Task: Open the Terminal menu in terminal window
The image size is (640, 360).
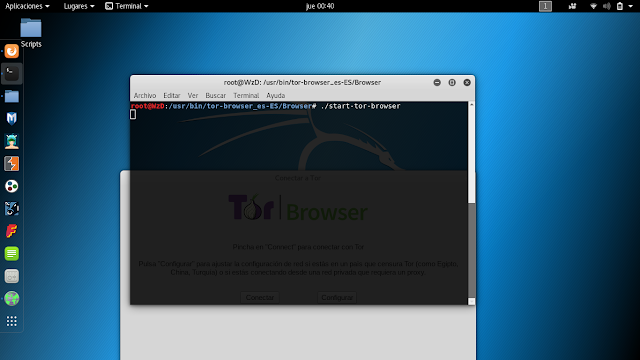Action: point(246,96)
